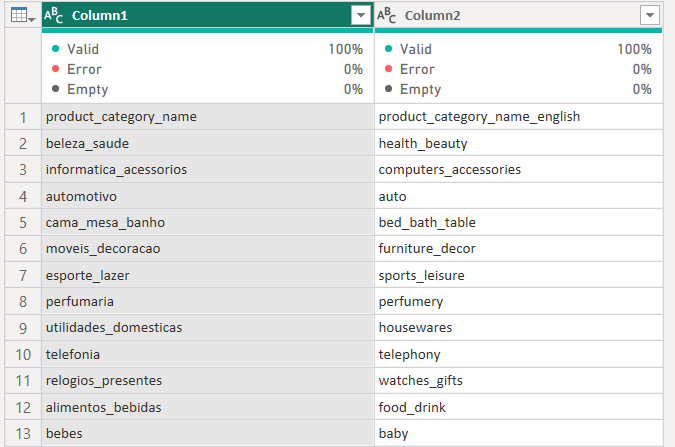Select cell sports_leisure

tap(519, 275)
